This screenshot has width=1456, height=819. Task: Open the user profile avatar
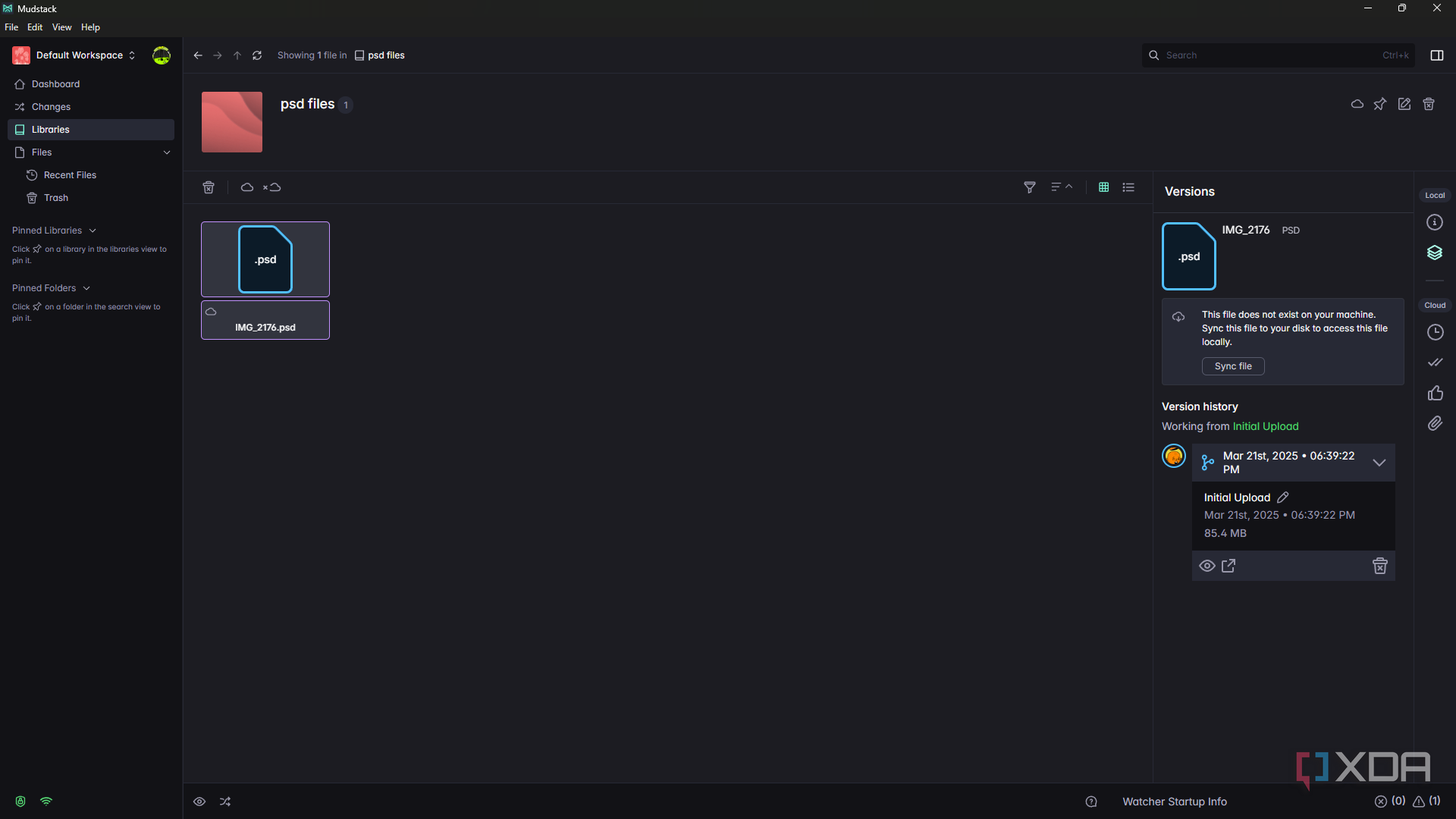tap(162, 55)
